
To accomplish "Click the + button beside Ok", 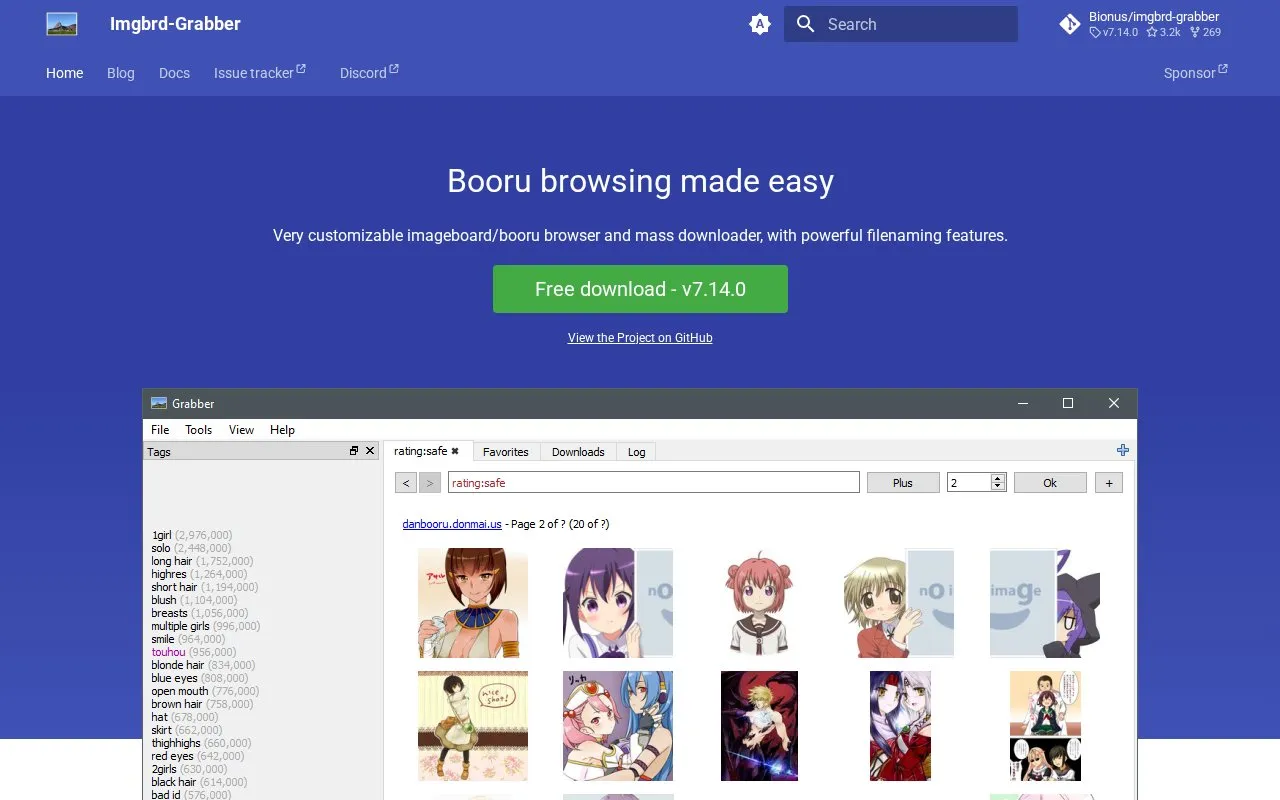I will click(1109, 483).
